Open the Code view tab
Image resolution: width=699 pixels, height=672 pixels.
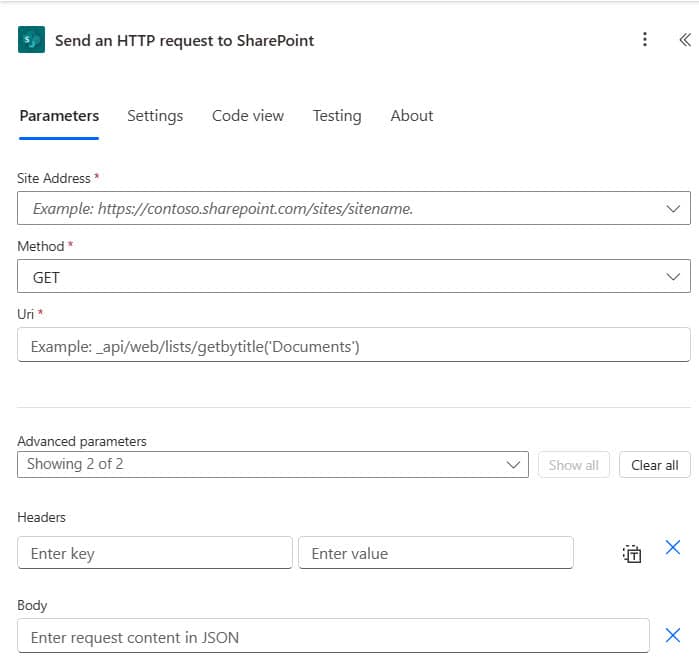pyautogui.click(x=248, y=116)
